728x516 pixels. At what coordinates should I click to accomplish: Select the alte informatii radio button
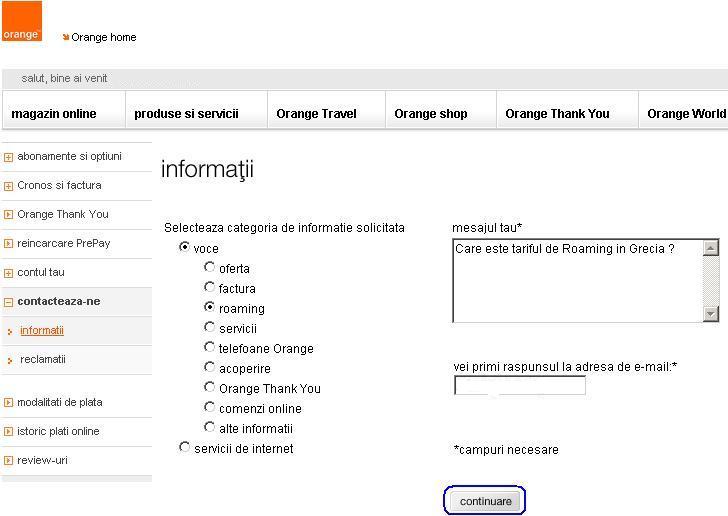209,427
